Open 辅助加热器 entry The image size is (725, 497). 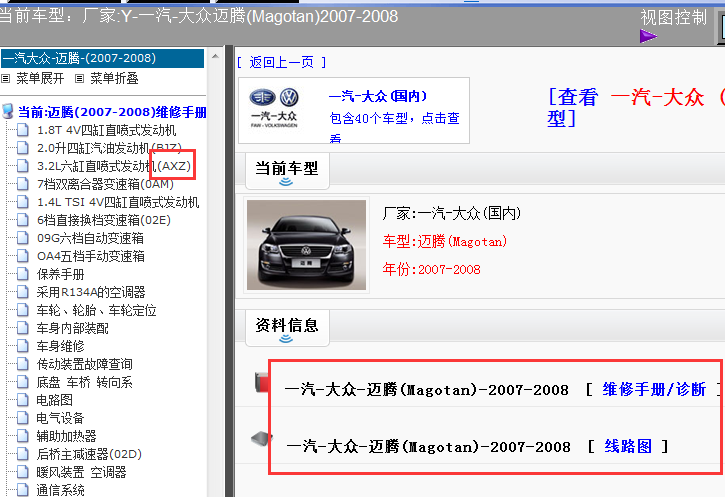[x=67, y=436]
